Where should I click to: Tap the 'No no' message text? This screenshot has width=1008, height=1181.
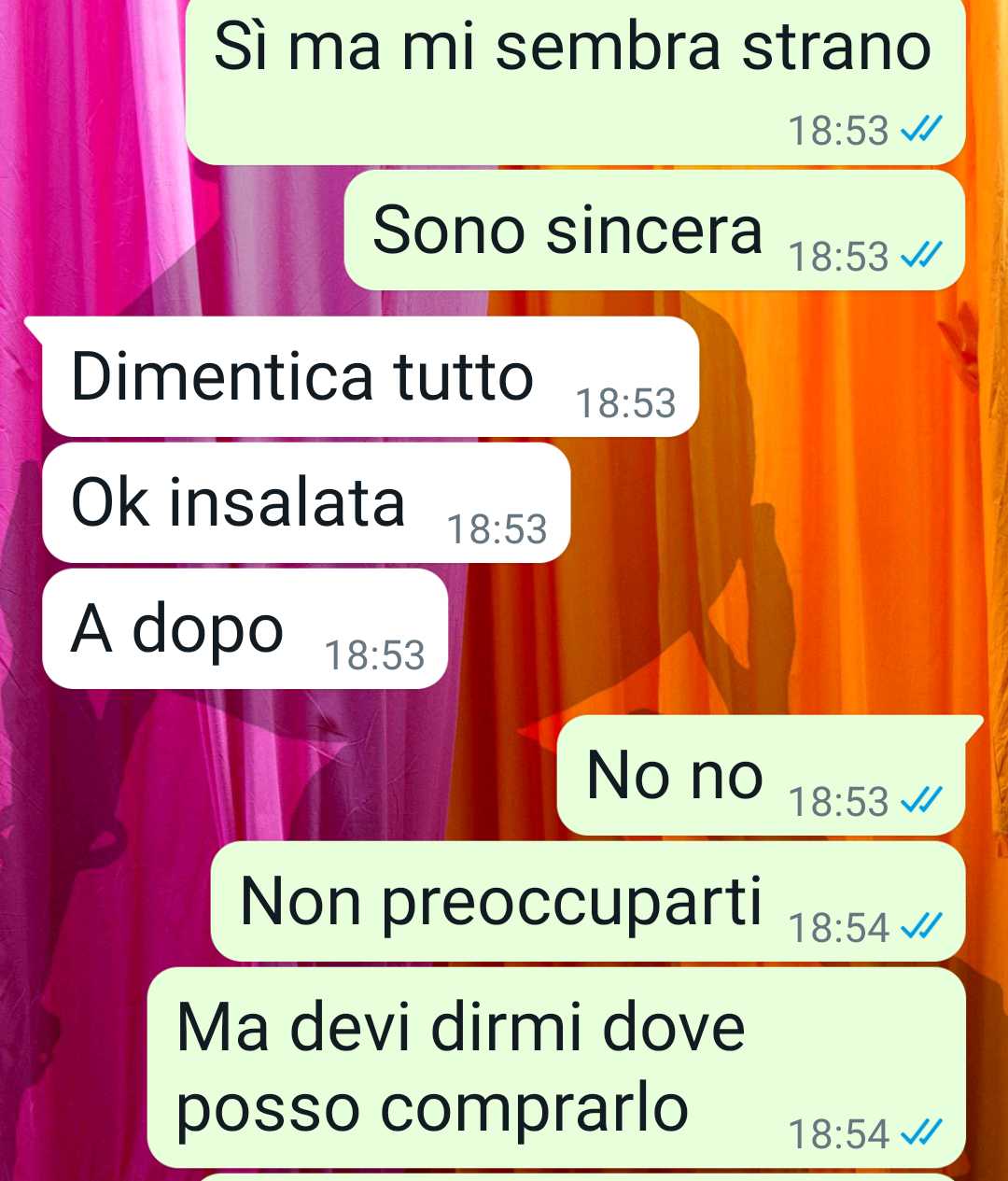[675, 775]
